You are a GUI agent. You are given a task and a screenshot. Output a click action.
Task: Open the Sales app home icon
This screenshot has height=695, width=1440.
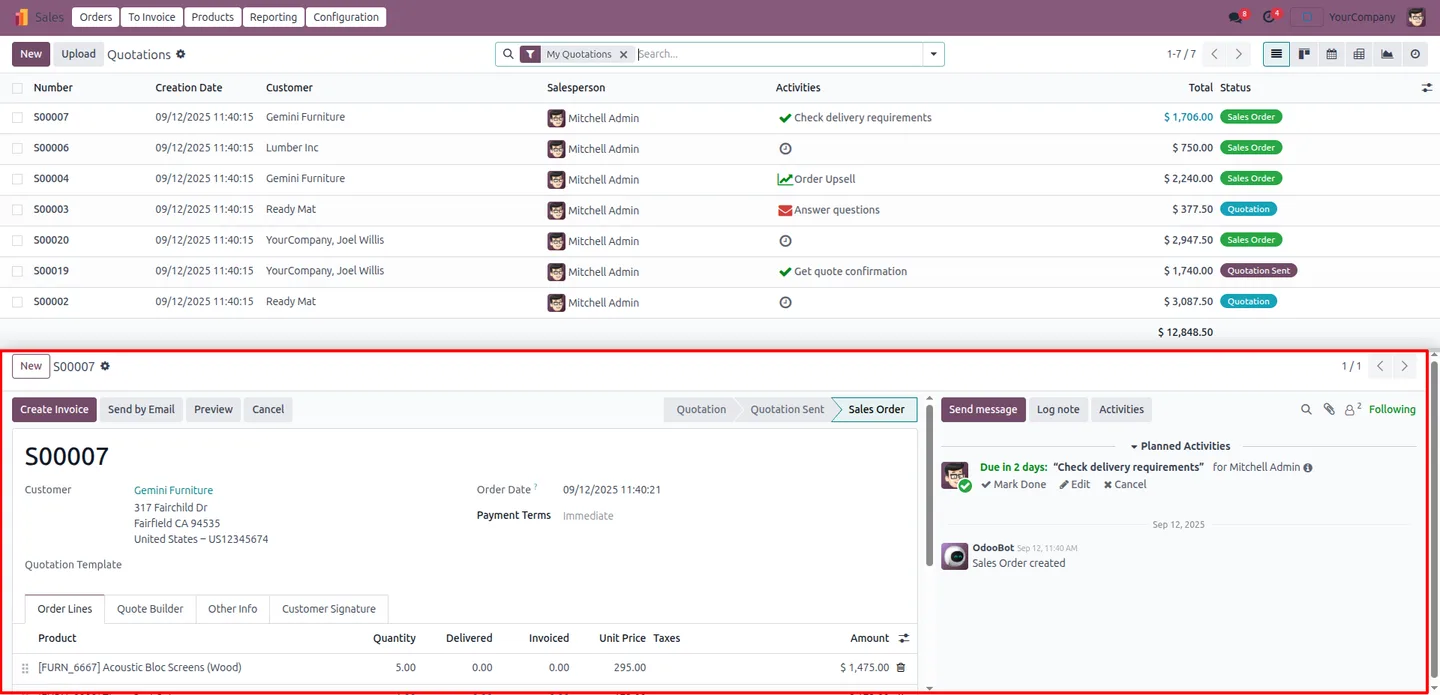(22, 17)
